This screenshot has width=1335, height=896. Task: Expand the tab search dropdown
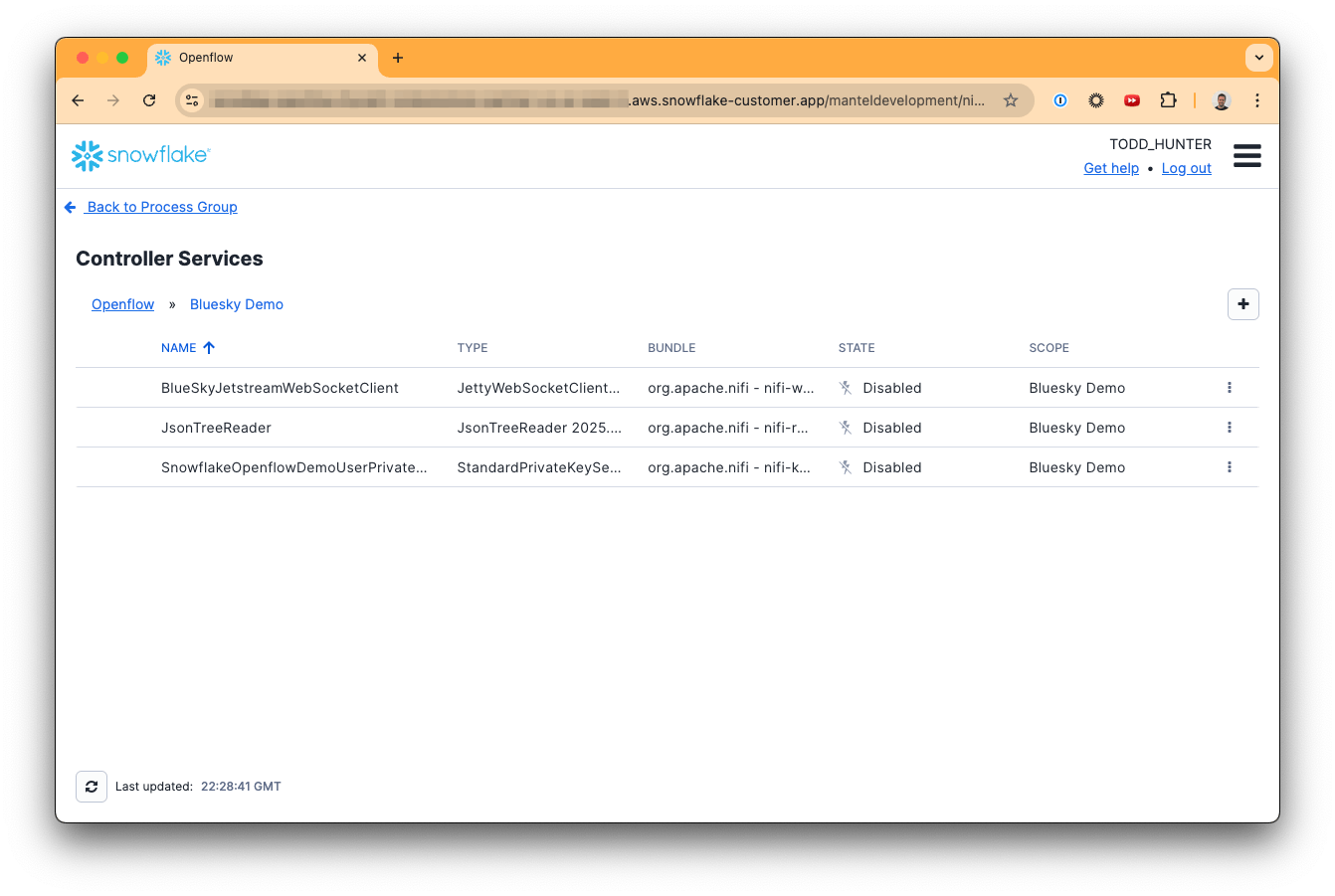pos(1259,58)
